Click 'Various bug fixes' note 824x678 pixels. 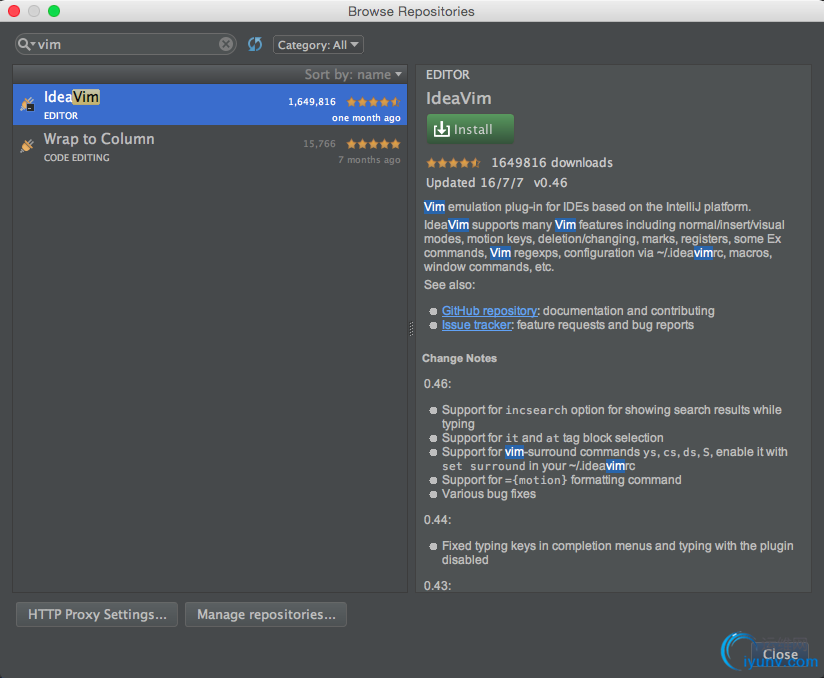[x=489, y=494]
